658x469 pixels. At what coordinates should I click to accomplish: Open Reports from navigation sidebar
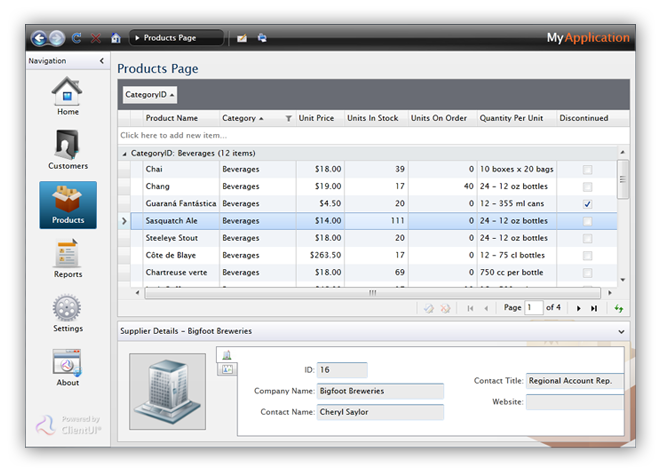click(x=68, y=258)
